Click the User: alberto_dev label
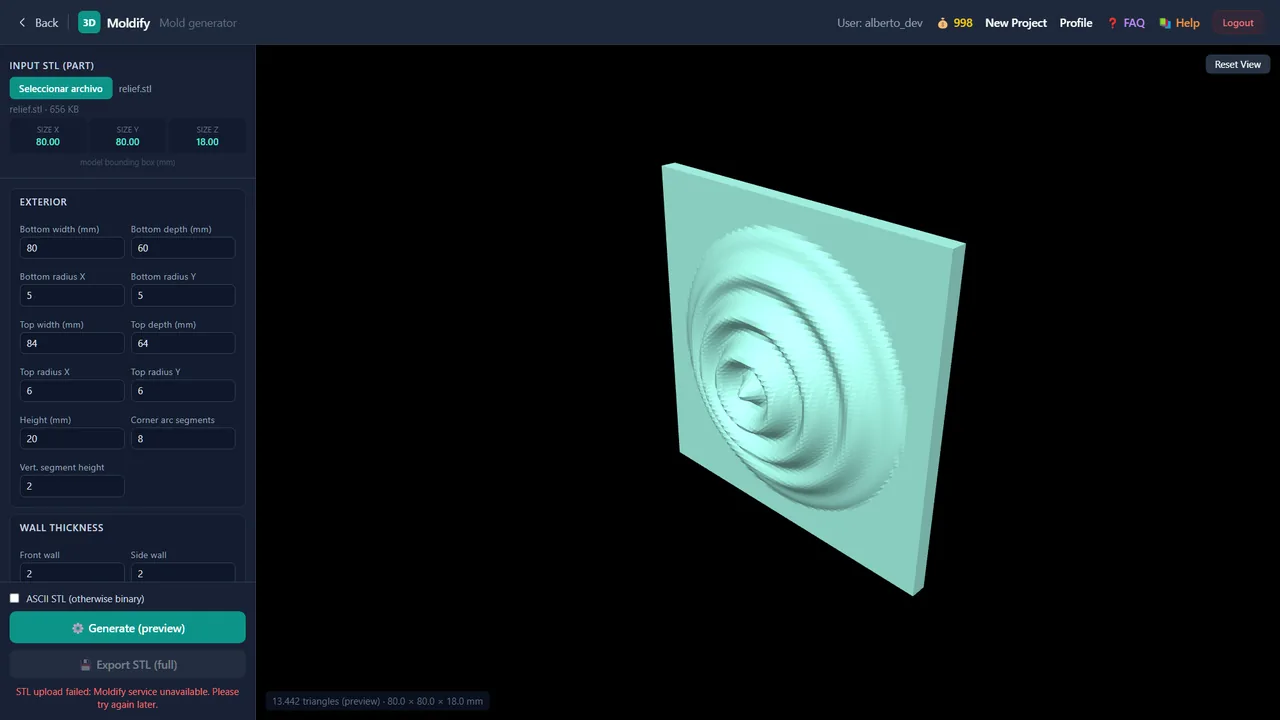1280x720 pixels. (880, 23)
